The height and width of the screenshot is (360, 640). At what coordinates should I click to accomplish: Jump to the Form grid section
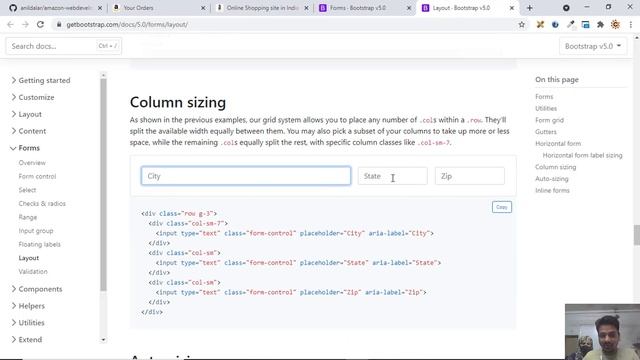pyautogui.click(x=549, y=120)
